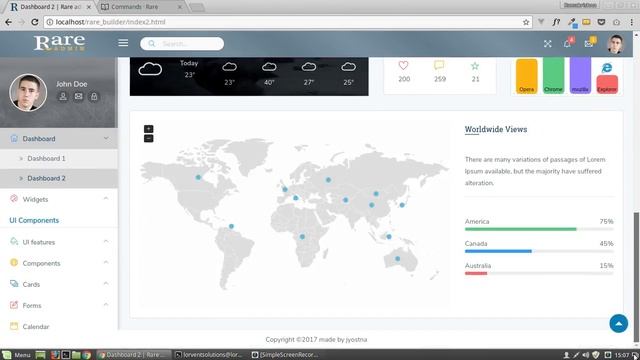Expand the UI features chevron
Screen dimensions: 640x360
pos(106,242)
